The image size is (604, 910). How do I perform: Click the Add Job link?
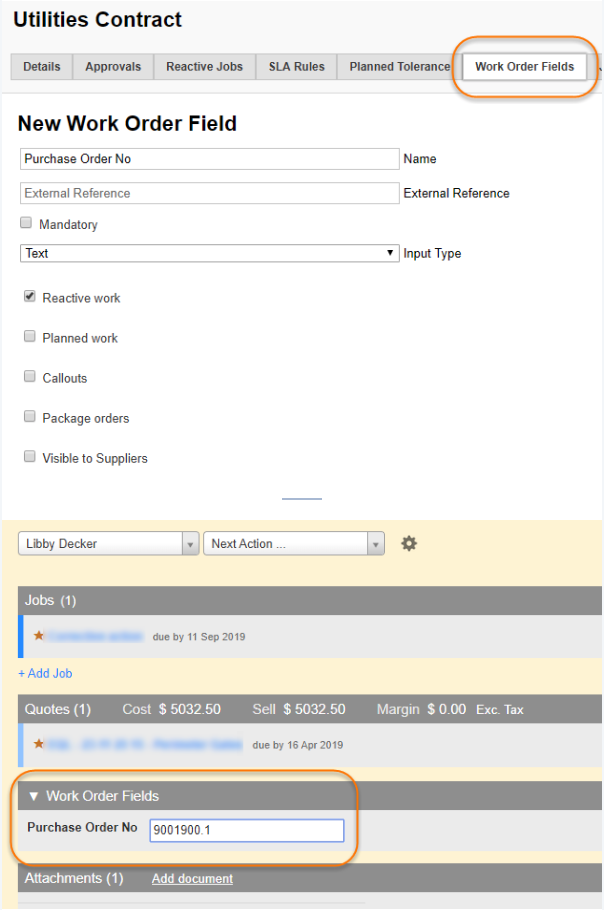tap(45, 674)
